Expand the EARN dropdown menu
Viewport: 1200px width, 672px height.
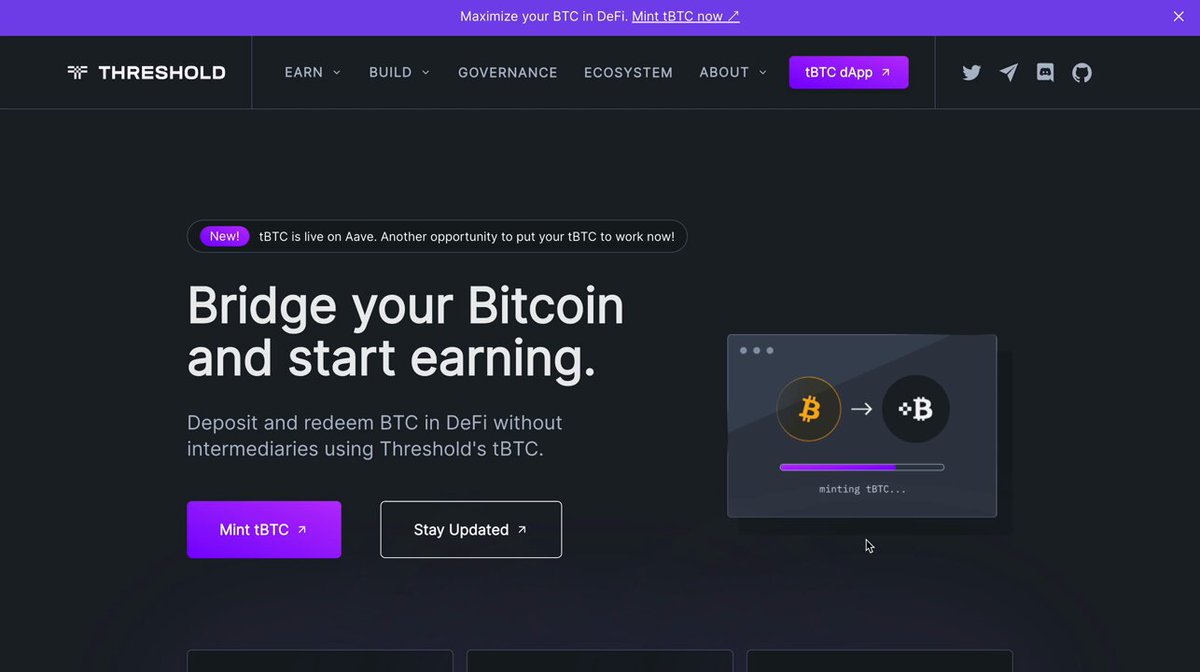click(313, 73)
